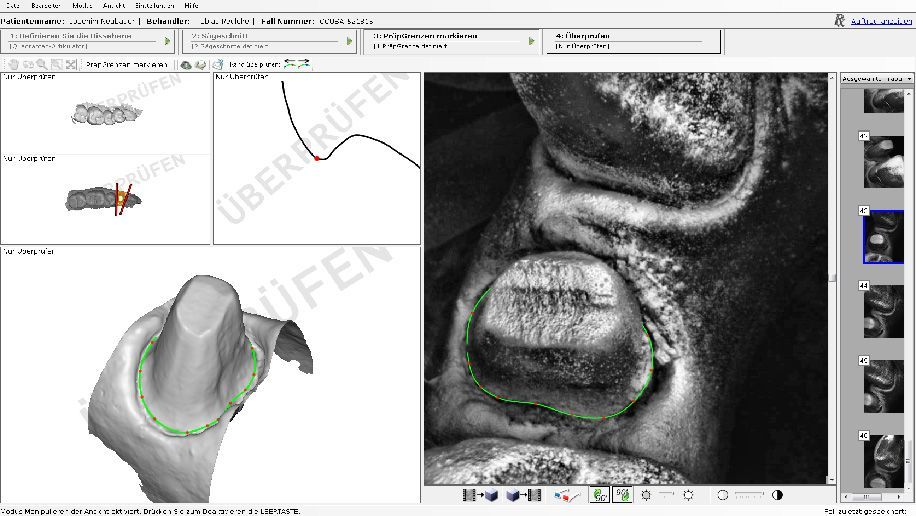This screenshot has height=516, width=916.
Task: Adjust the contrast slider
Action: pyautogui.click(x=750, y=495)
